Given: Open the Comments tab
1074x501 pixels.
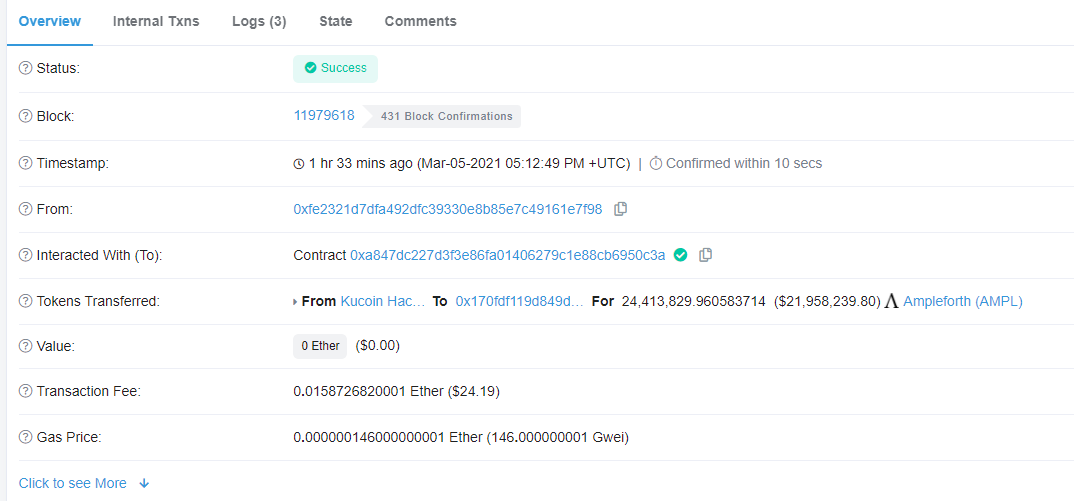Looking at the screenshot, I should click(x=421, y=21).
